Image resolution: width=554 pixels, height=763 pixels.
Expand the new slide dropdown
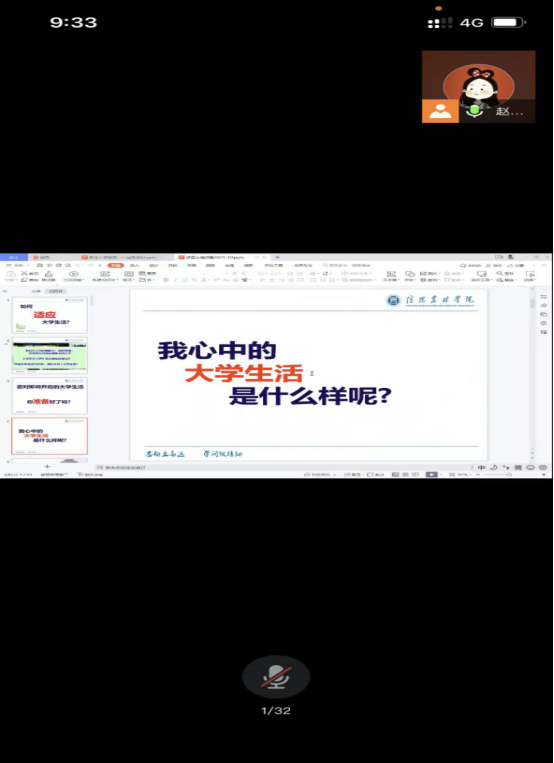pos(105,280)
